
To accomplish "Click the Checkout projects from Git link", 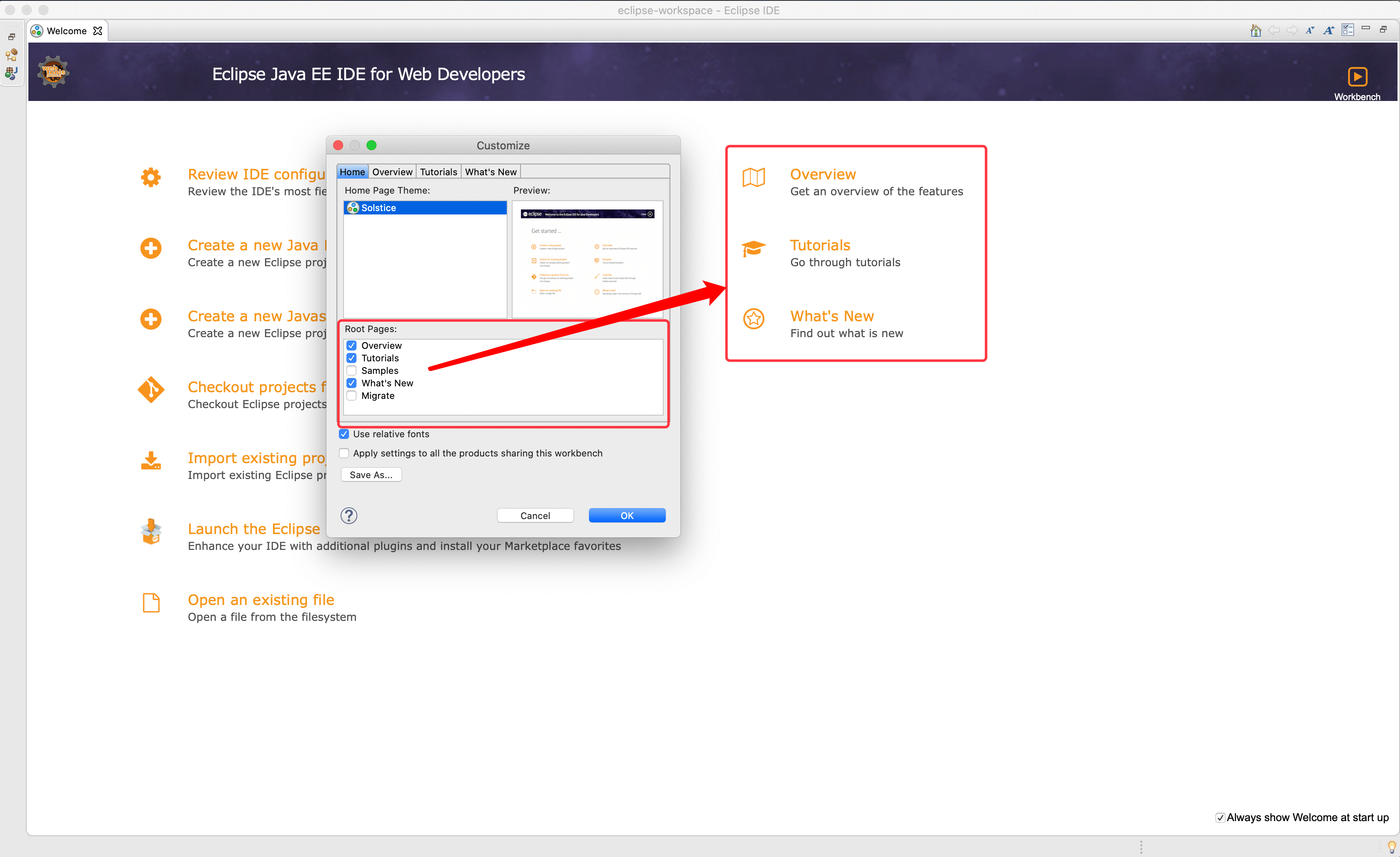I will pyautogui.click(x=257, y=387).
